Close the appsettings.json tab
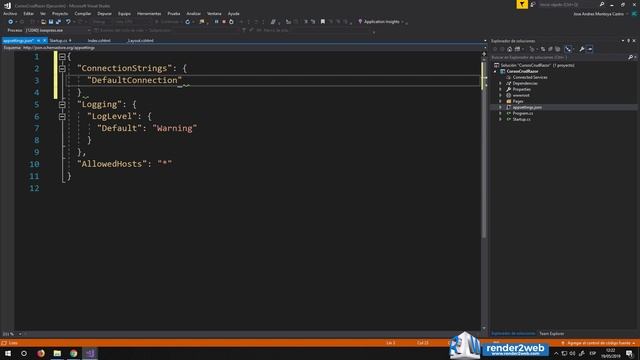Screen dimensions: 640x360 44,40
